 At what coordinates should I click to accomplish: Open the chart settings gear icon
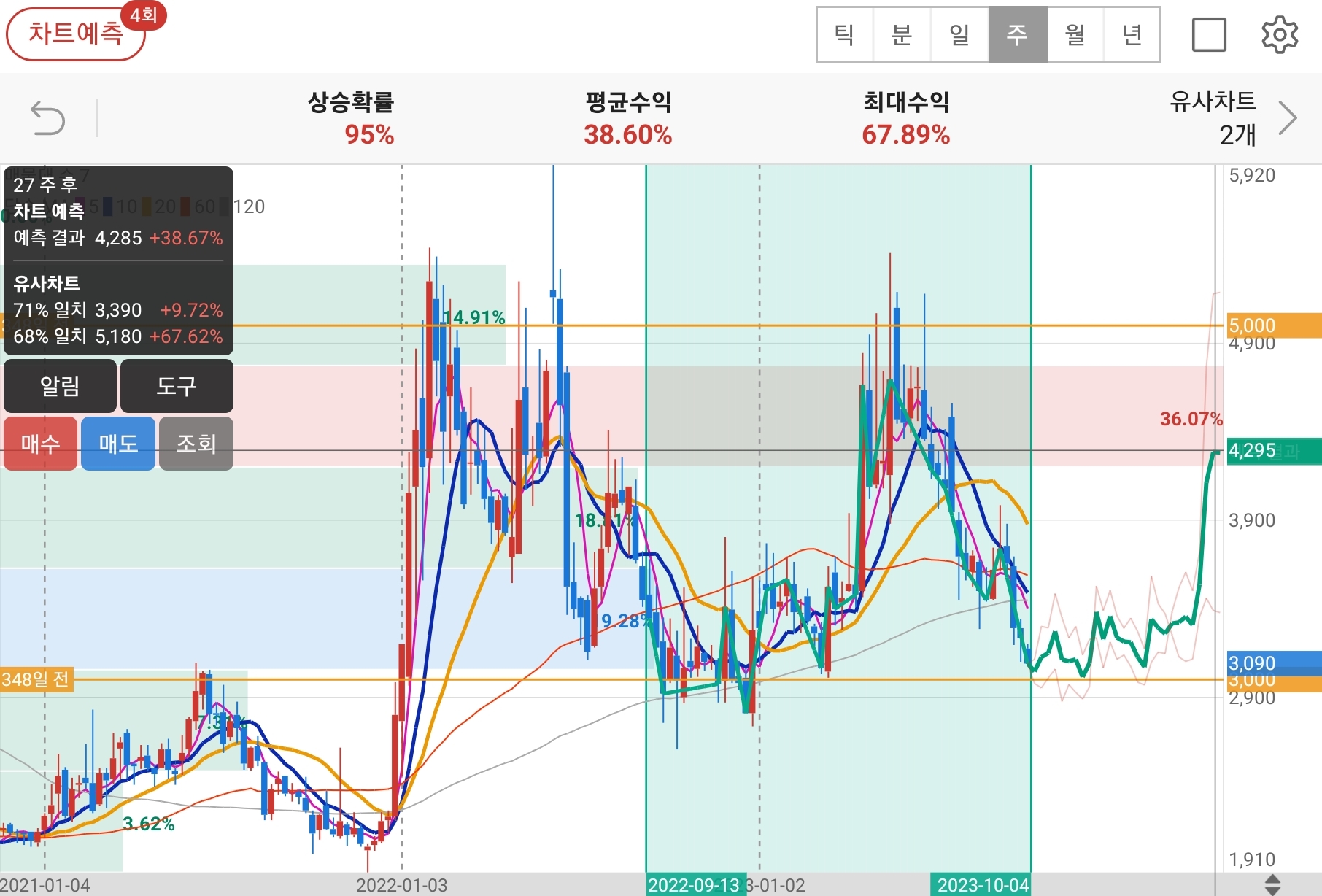(x=1280, y=34)
